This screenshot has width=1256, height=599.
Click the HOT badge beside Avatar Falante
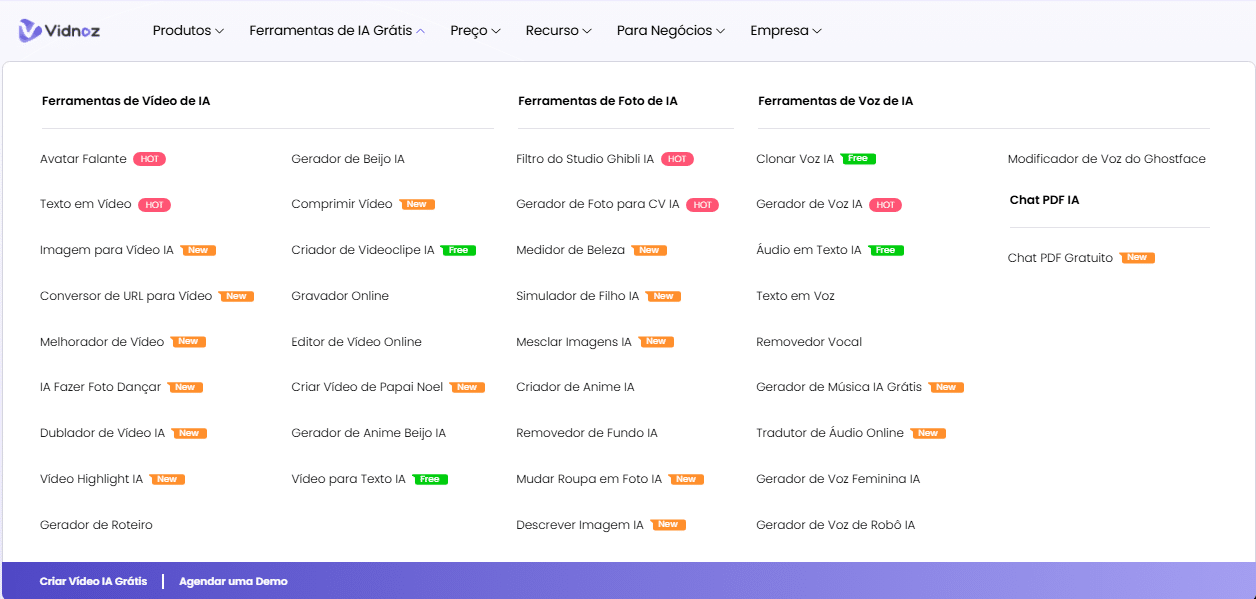(149, 159)
